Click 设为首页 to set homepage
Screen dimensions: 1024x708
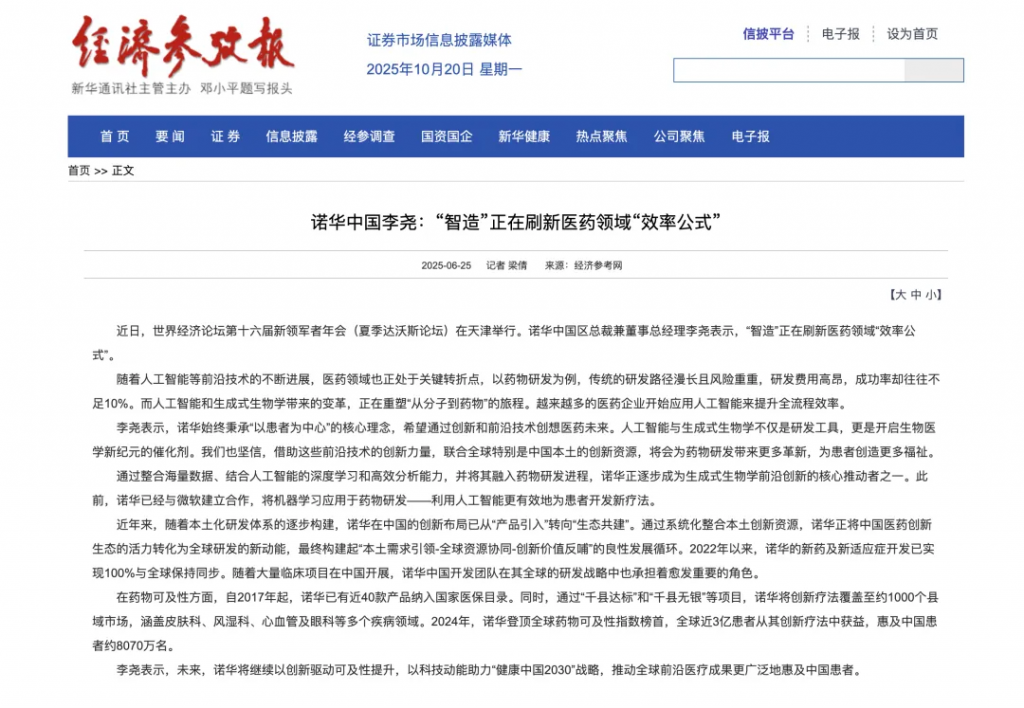coord(912,34)
